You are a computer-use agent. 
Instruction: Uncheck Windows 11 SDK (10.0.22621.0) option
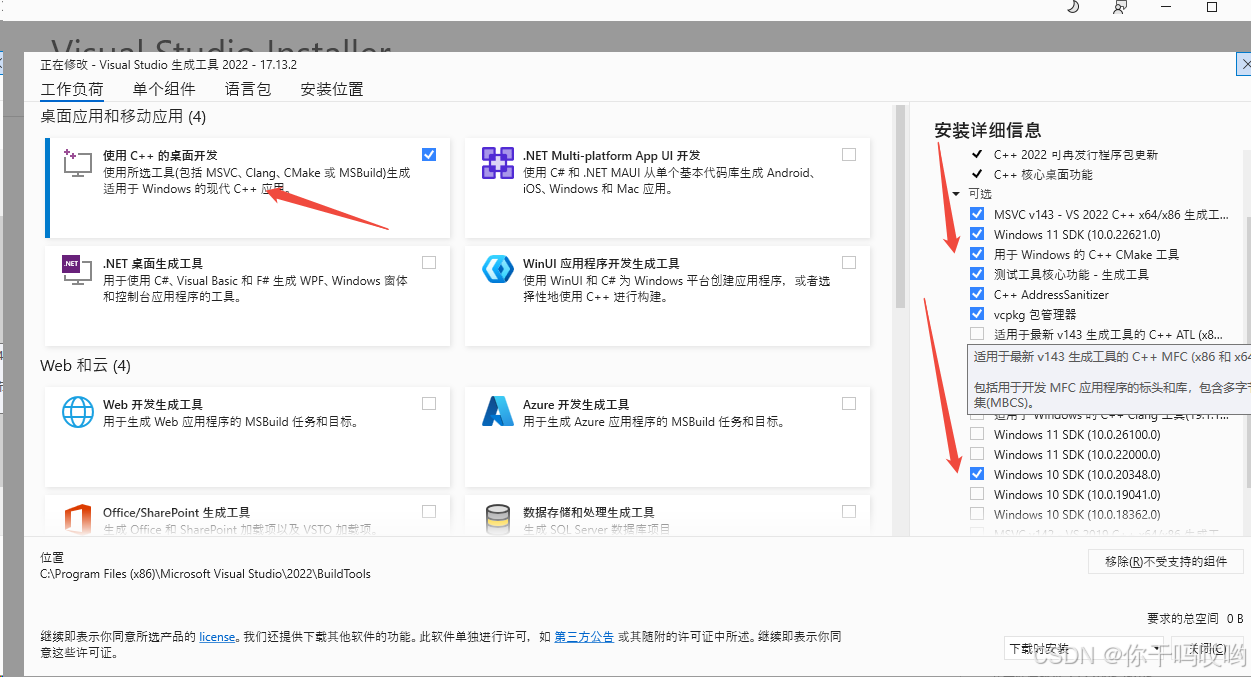pos(977,234)
